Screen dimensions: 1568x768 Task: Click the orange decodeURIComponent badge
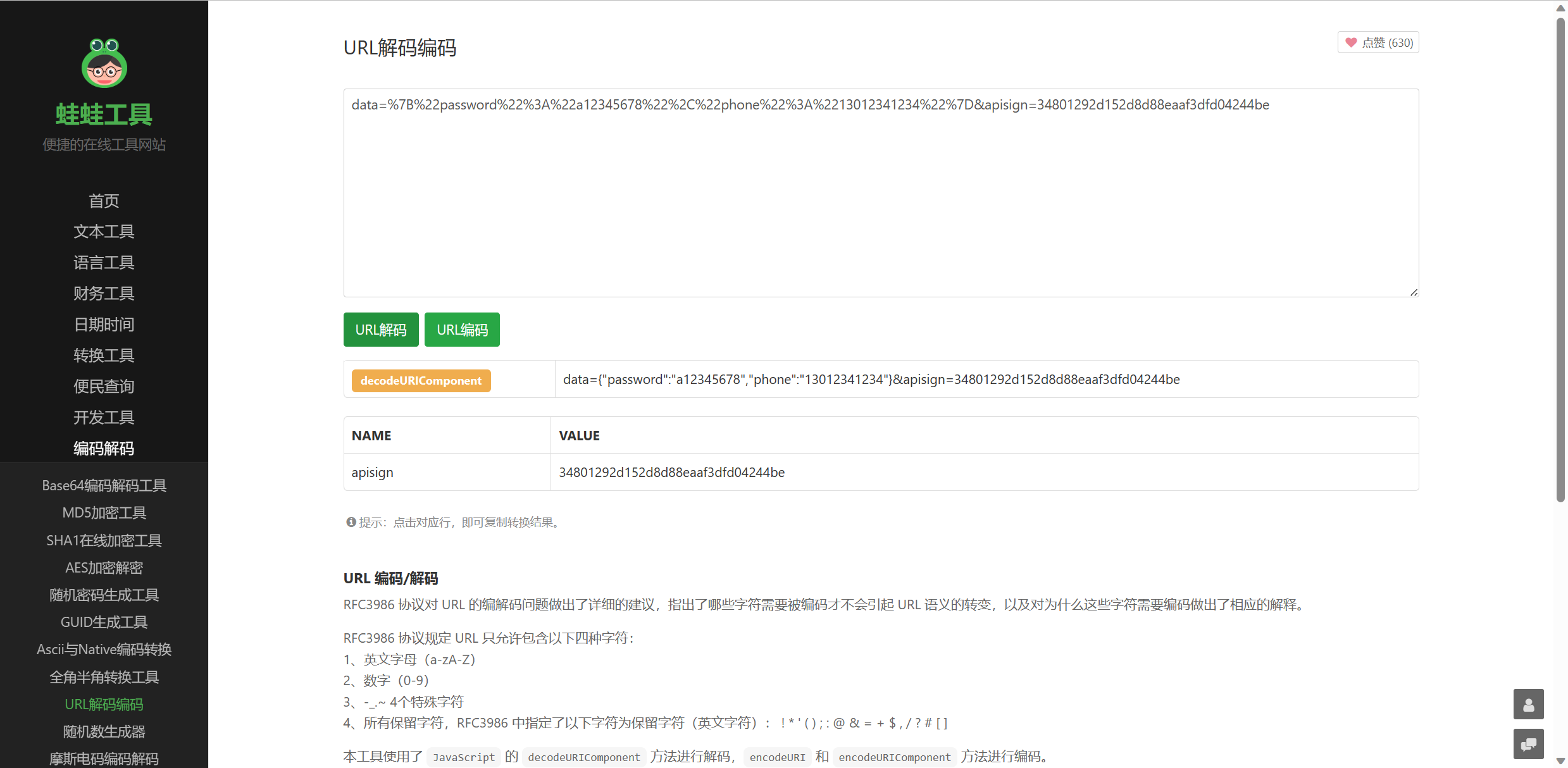pyautogui.click(x=420, y=380)
